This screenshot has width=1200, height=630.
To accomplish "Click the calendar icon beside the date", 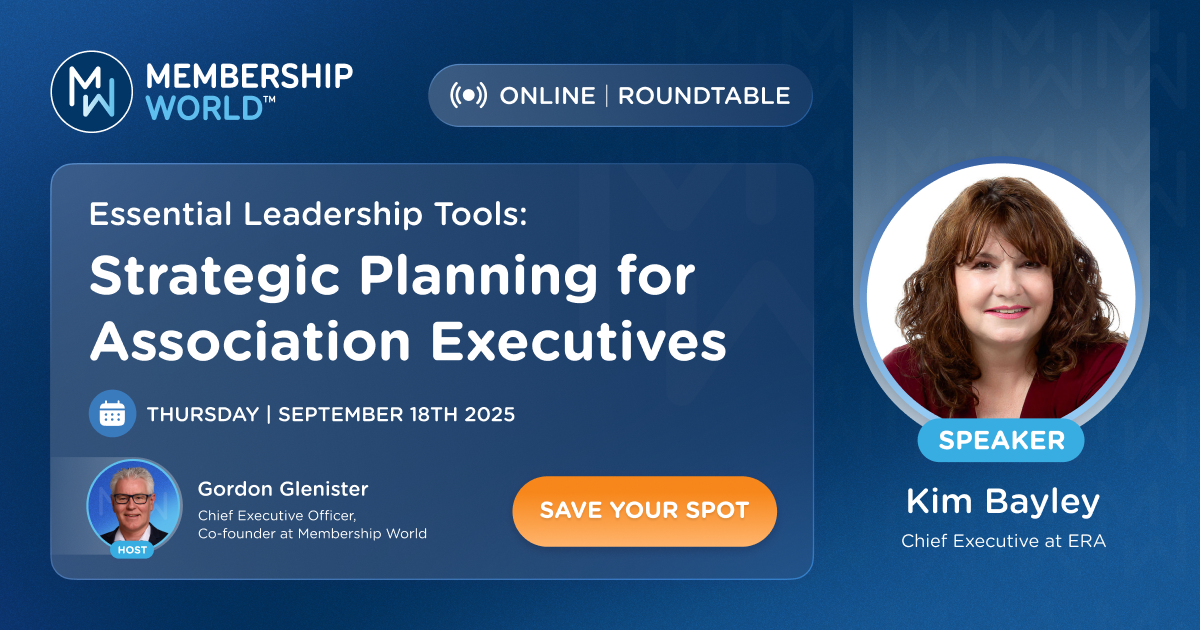I will click(112, 413).
